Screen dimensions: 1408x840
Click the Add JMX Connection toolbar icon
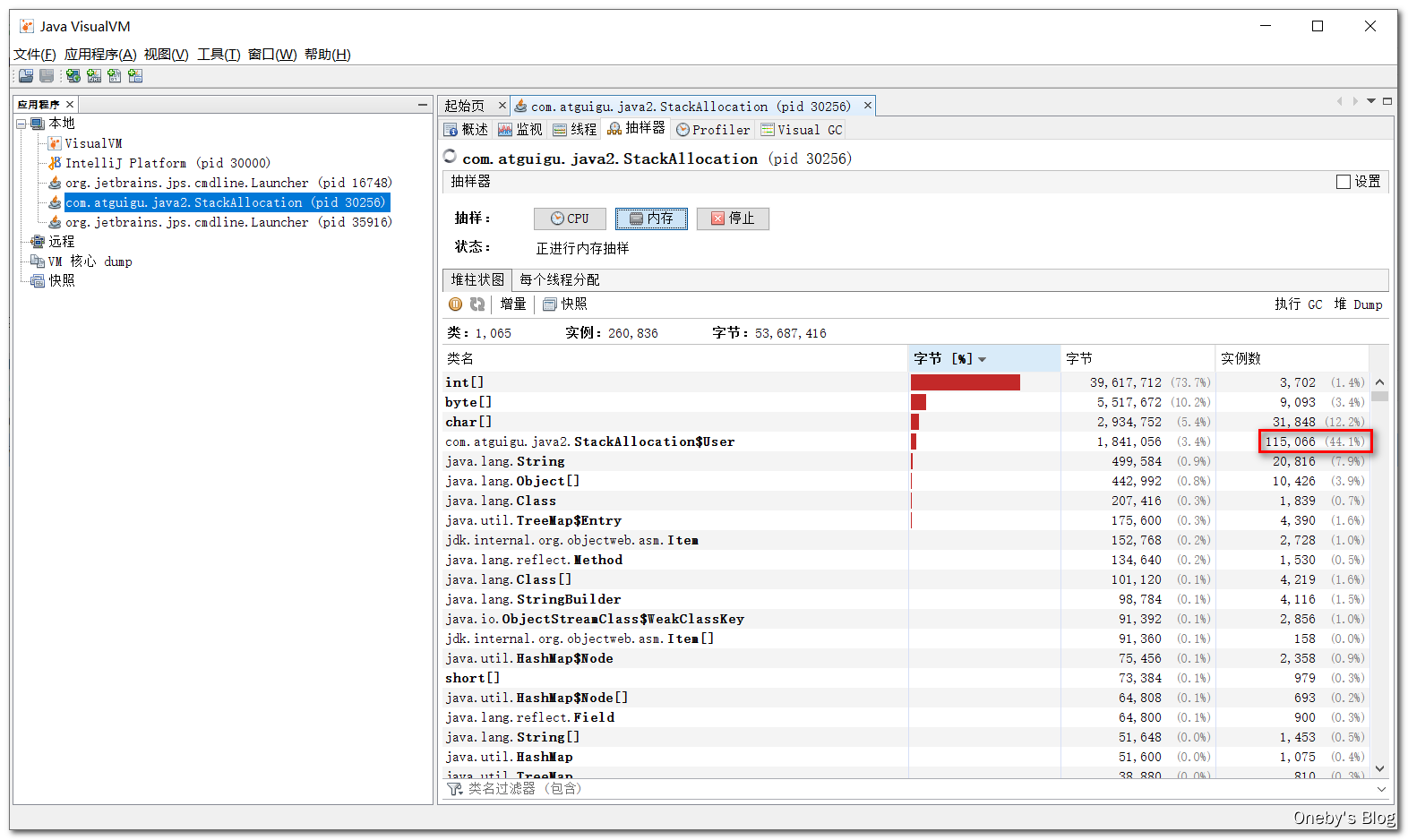94,76
